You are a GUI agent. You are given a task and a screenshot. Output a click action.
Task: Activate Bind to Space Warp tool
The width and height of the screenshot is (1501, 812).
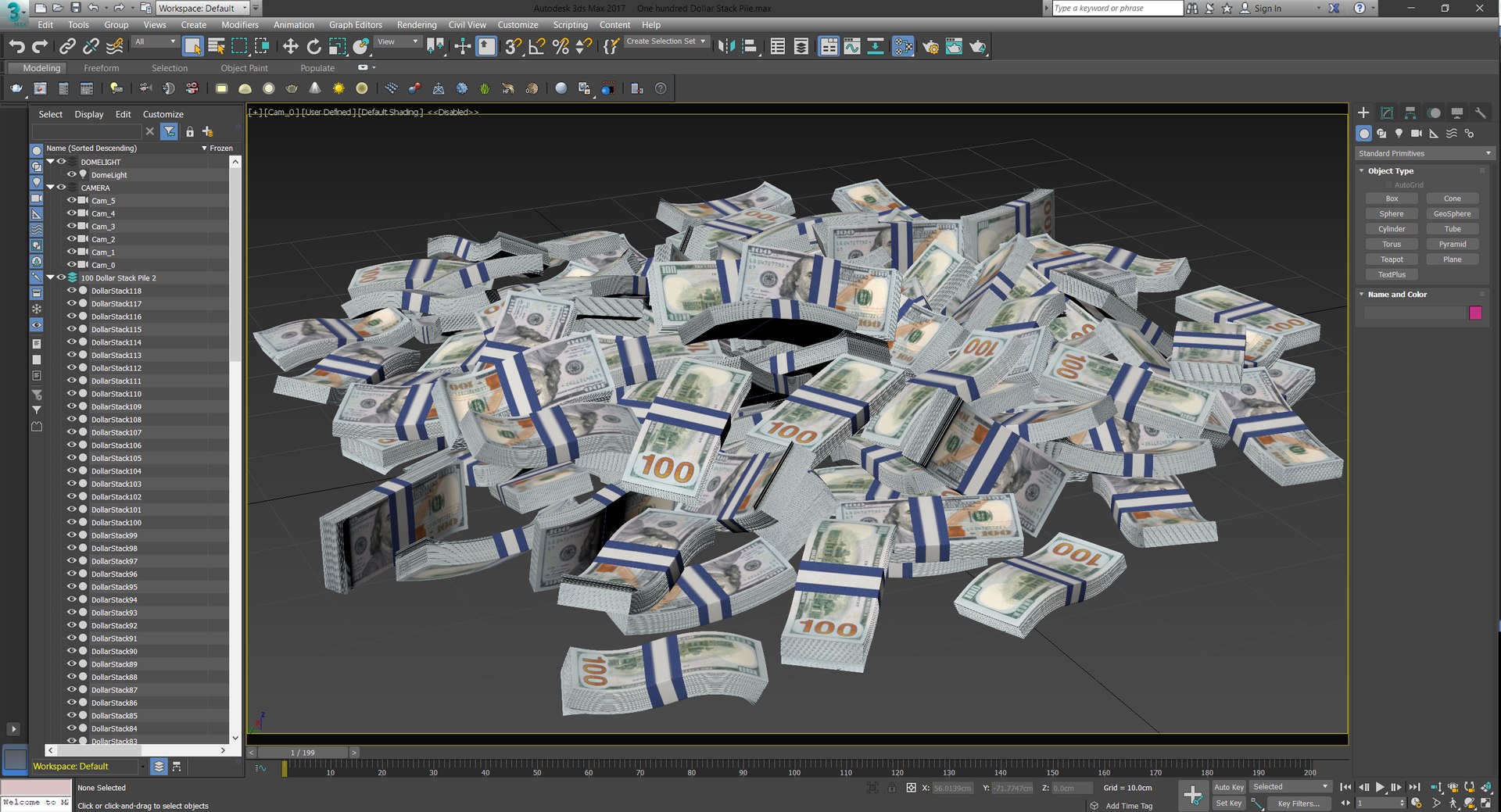point(114,47)
